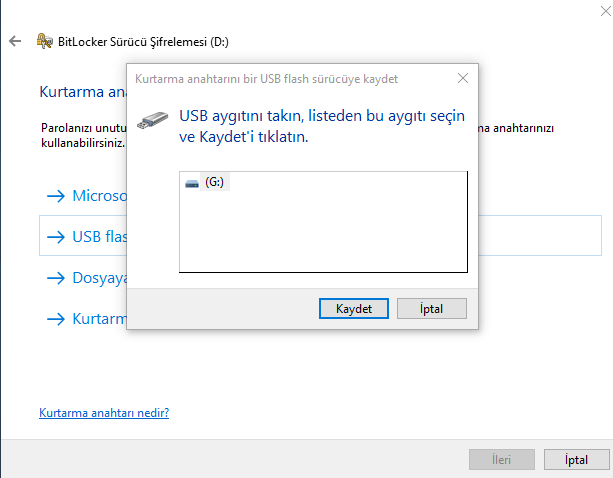This screenshot has height=478, width=613.
Task: Click the arrow beside the bottom Kurtarma option
Action: click(54, 319)
